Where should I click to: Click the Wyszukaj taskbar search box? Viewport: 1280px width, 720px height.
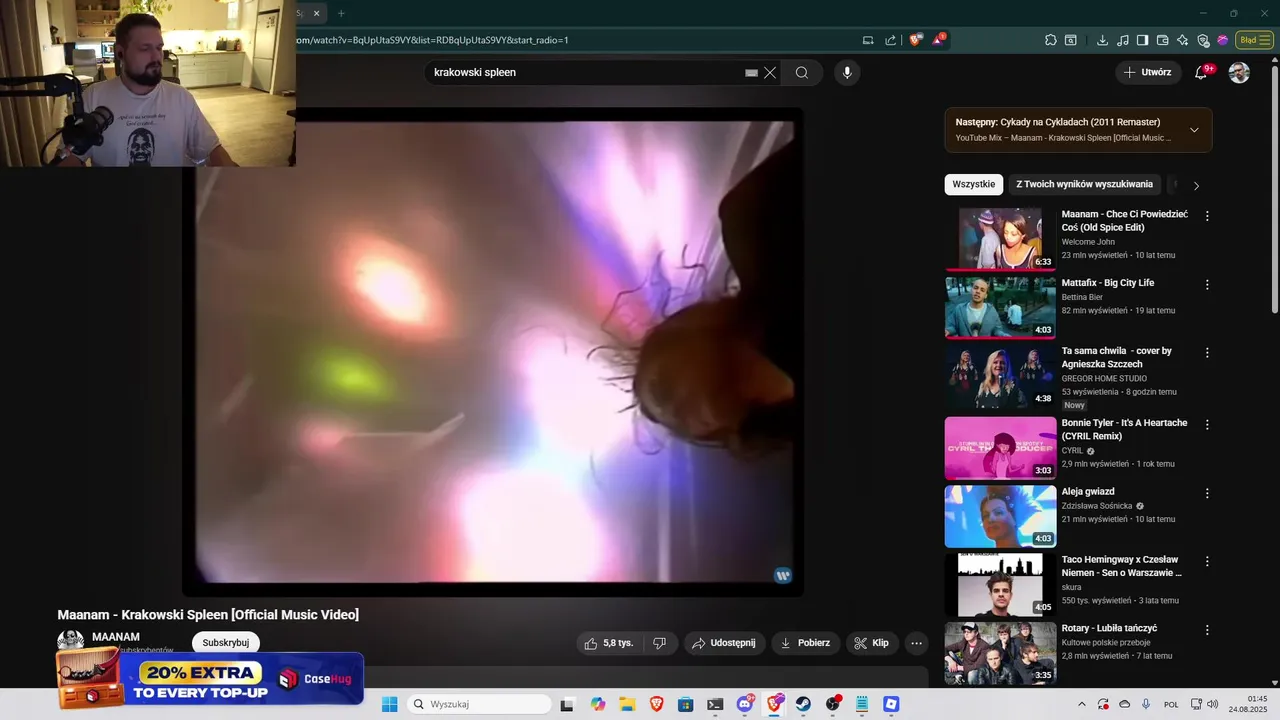[480, 704]
